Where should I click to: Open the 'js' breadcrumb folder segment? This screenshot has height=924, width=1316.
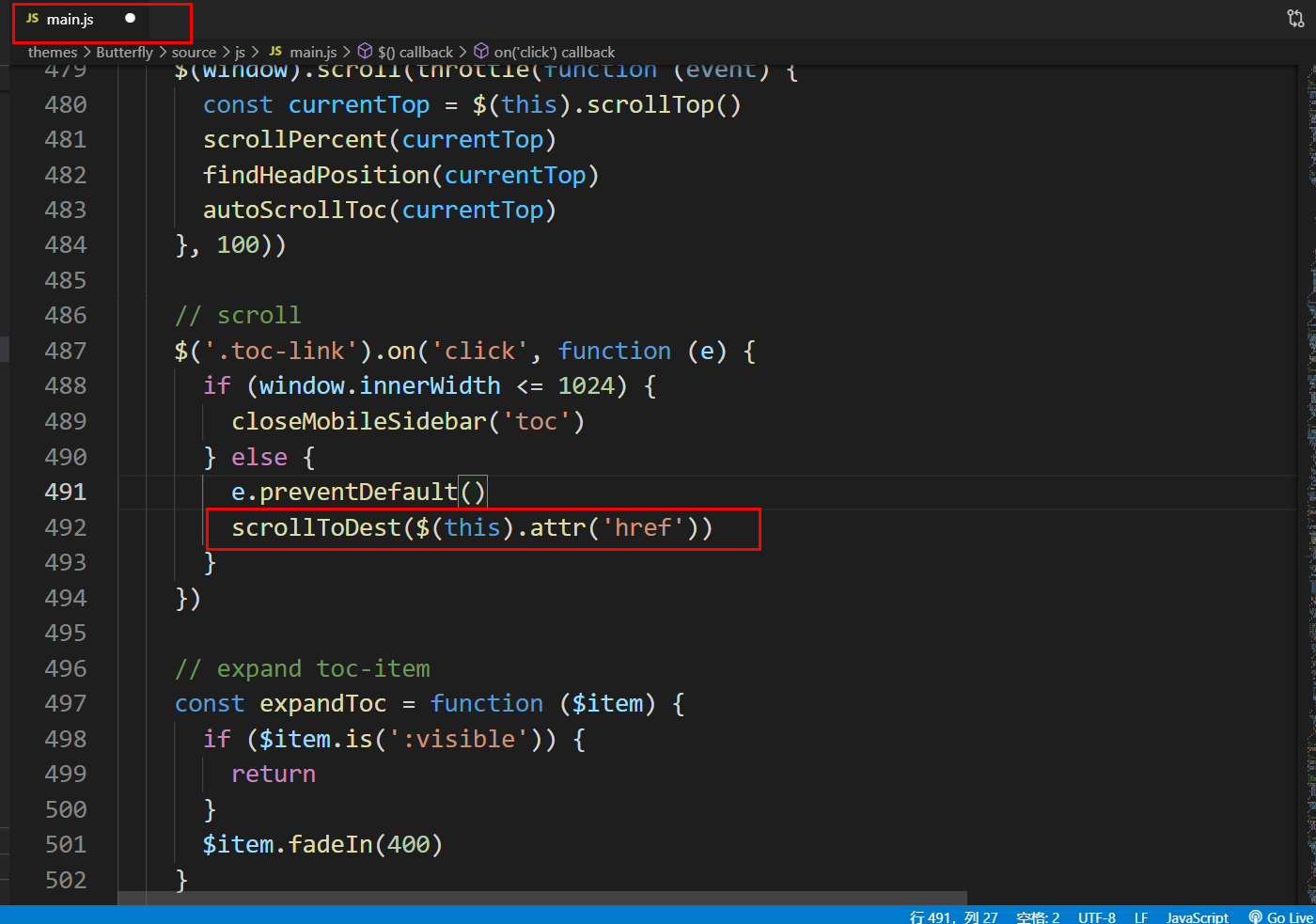(x=240, y=53)
